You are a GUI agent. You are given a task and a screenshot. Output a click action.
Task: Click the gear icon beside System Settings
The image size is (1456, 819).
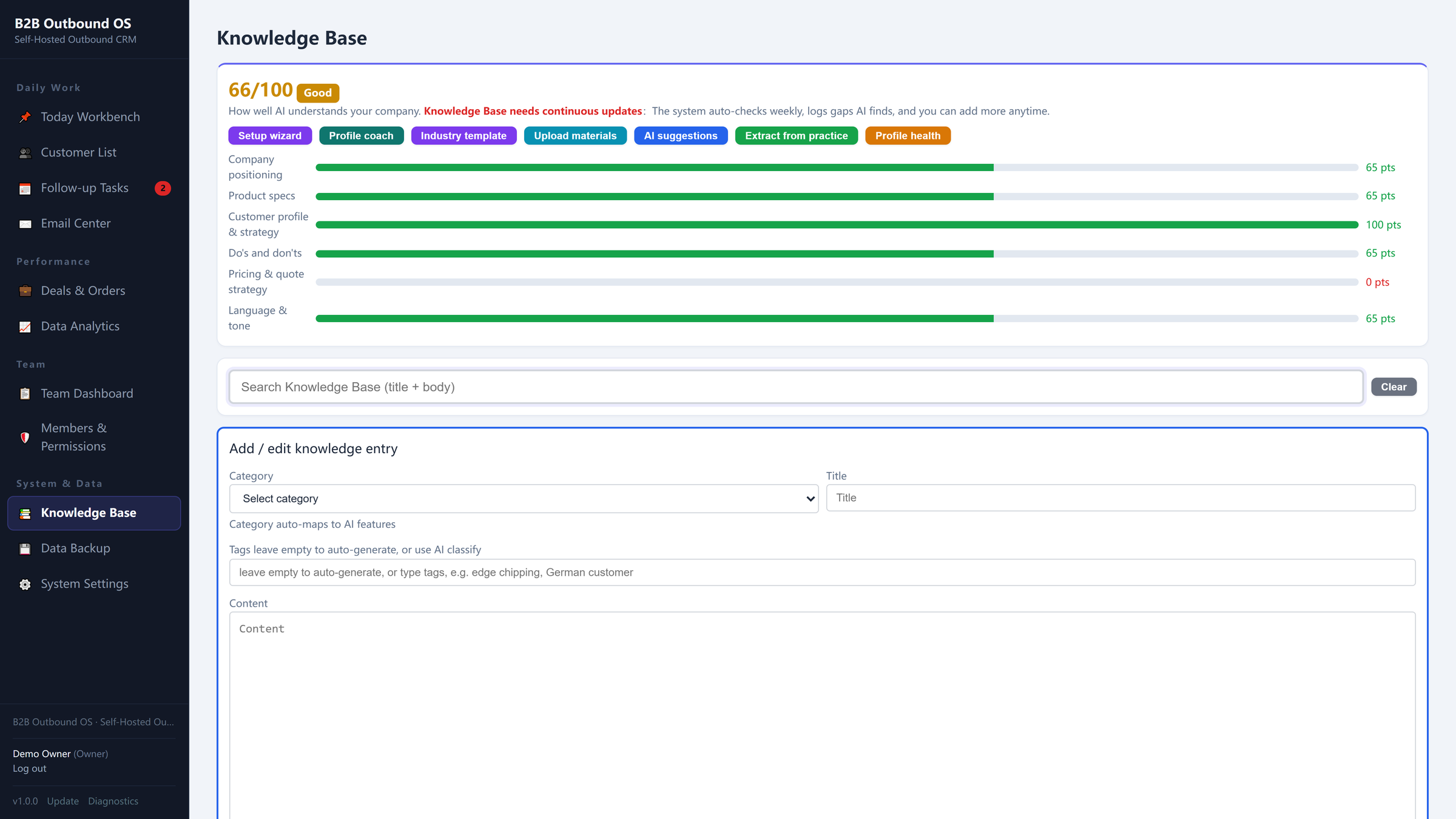pos(25,584)
